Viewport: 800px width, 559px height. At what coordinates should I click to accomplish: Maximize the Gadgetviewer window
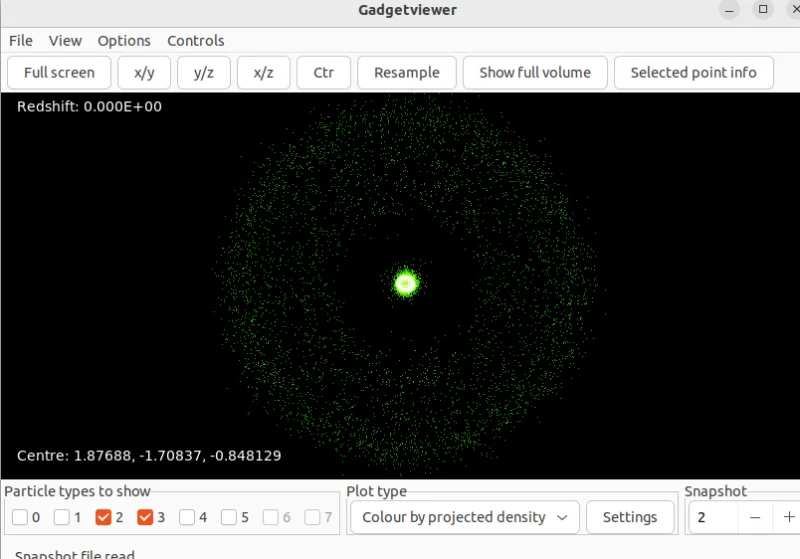(x=763, y=9)
